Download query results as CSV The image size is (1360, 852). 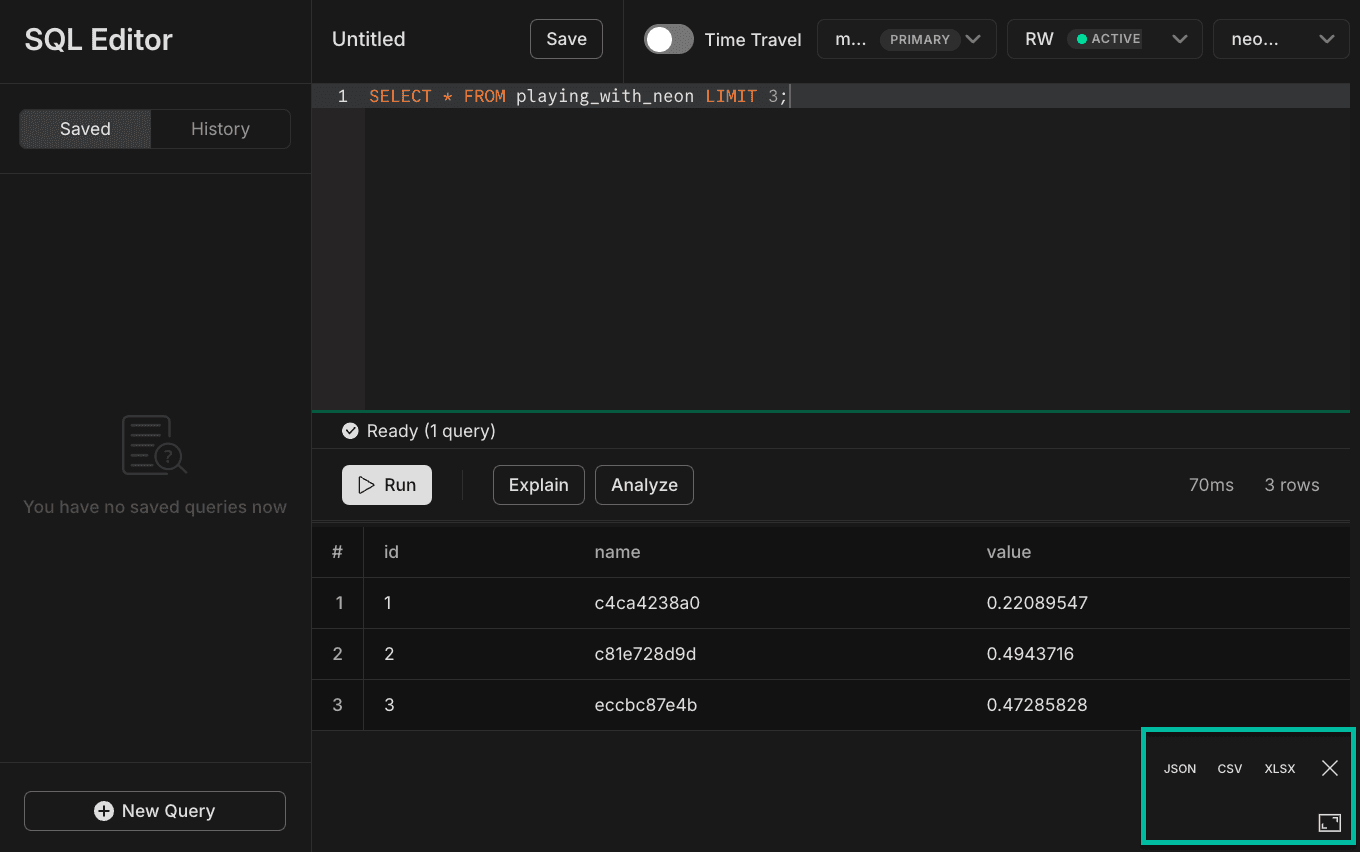pyautogui.click(x=1230, y=768)
